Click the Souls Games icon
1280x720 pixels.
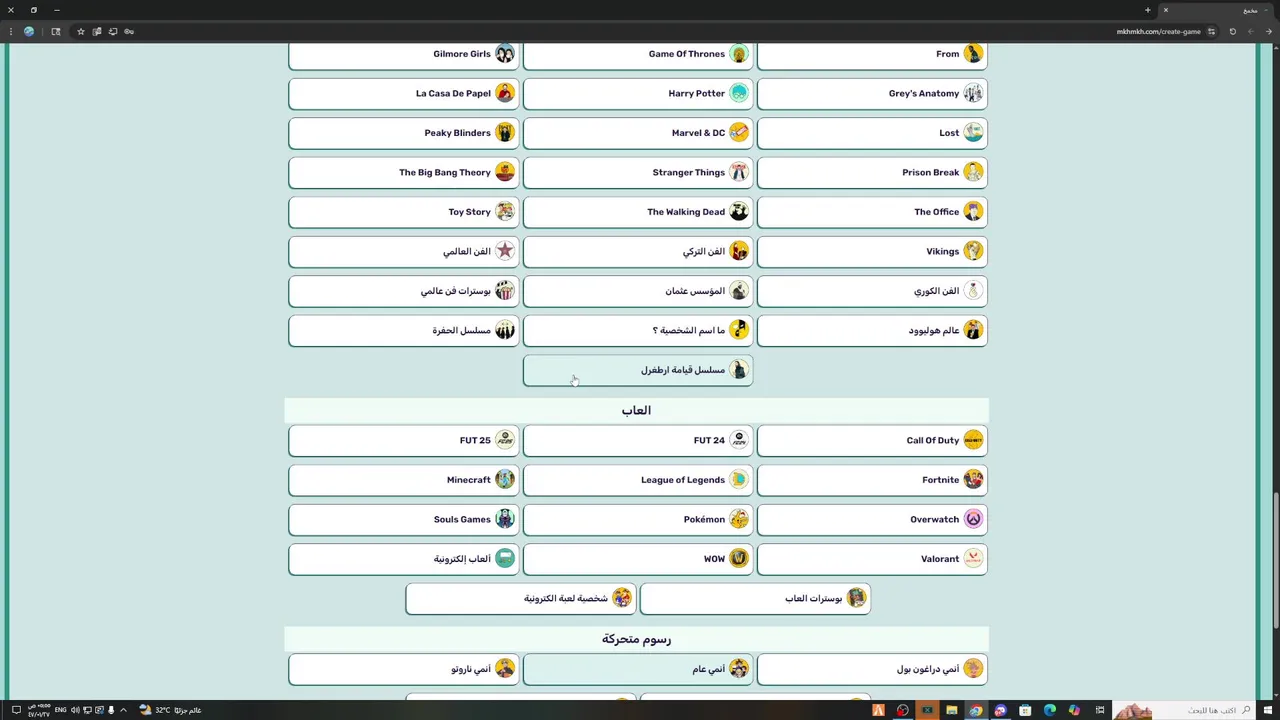pyautogui.click(x=505, y=519)
